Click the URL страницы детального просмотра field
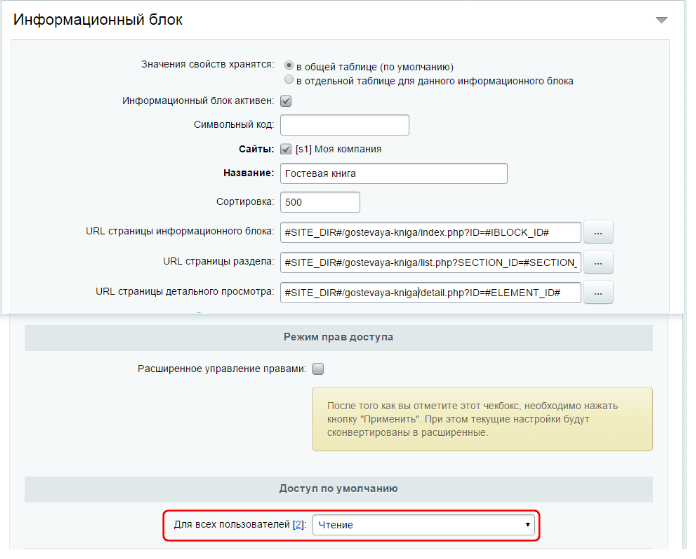 pos(430,292)
